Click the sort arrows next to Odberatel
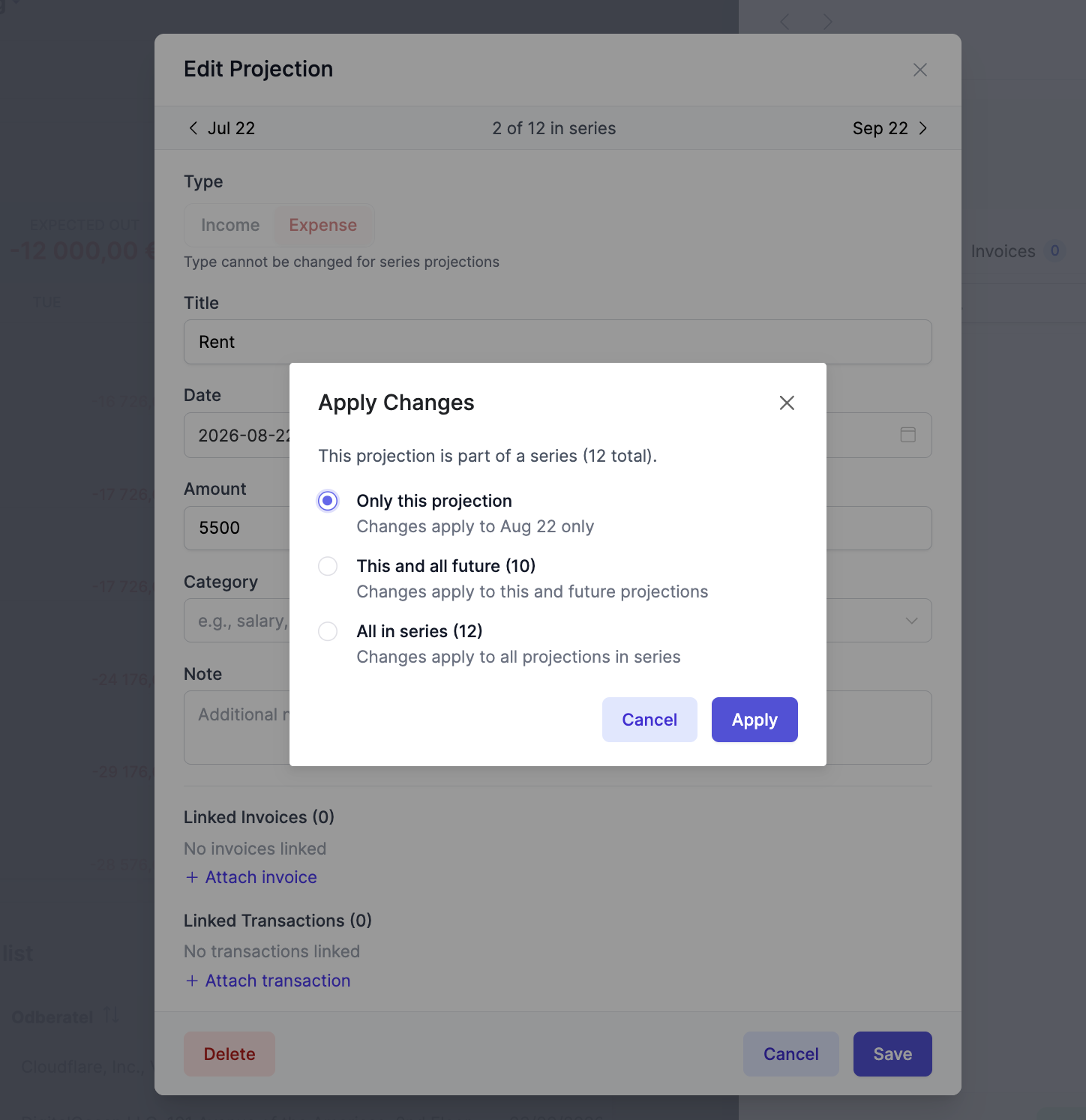1086x1120 pixels. [x=111, y=1016]
